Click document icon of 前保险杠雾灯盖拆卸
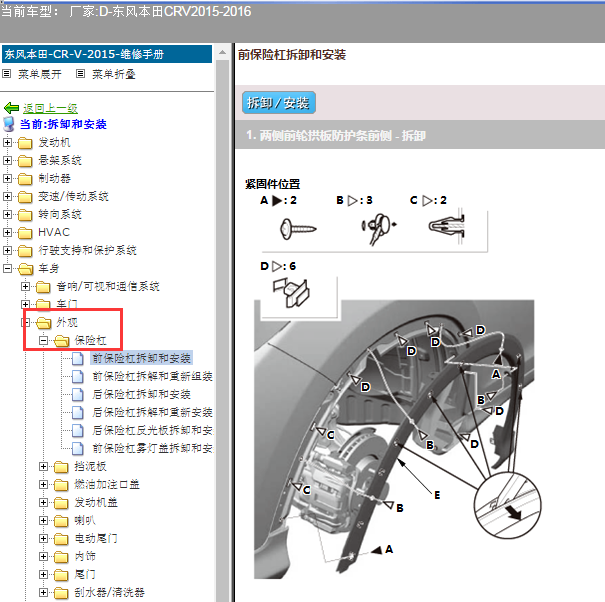Viewport: 605px width, 602px height. pyautogui.click(x=78, y=448)
